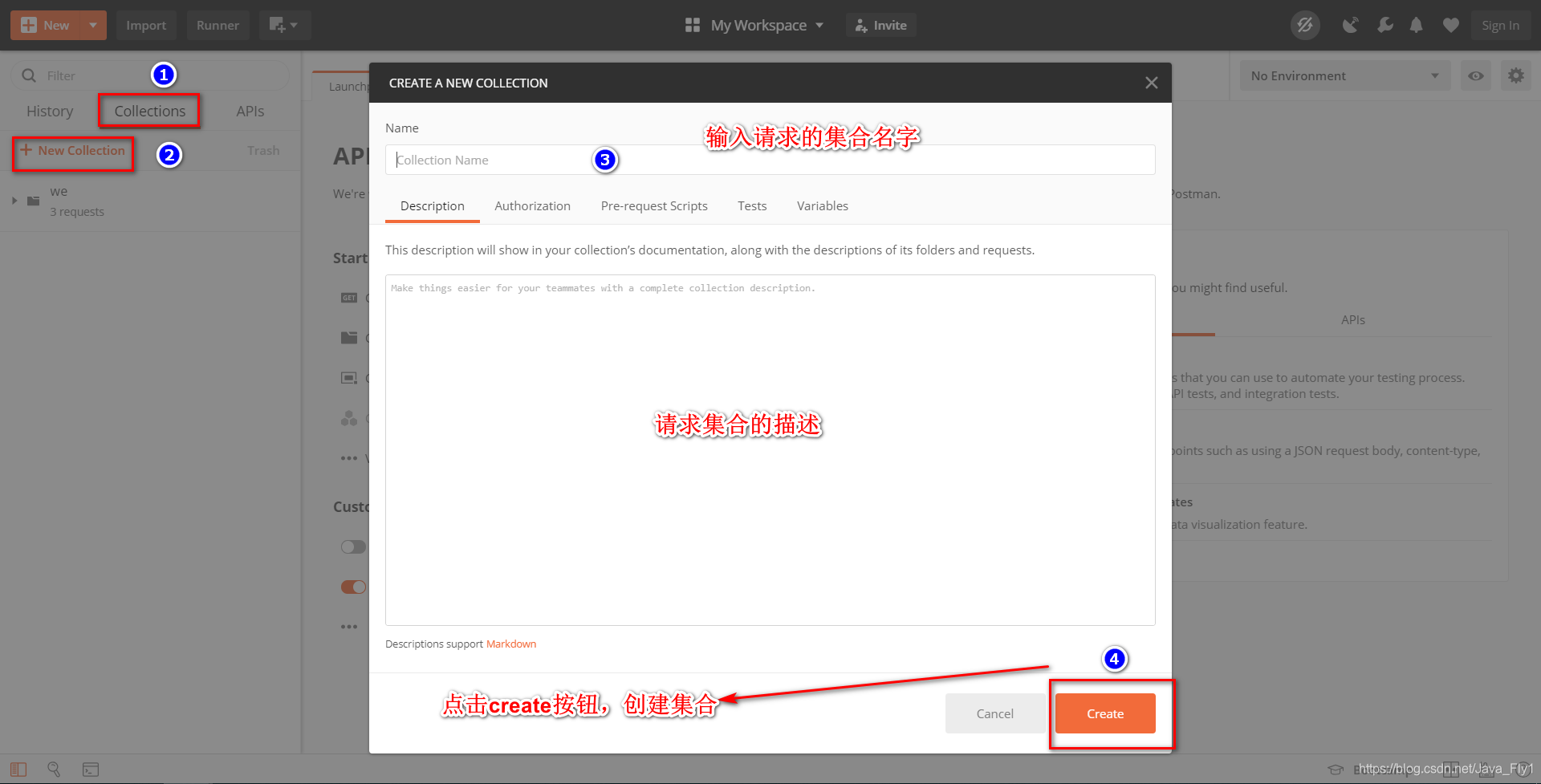The height and width of the screenshot is (784, 1541).
Task: Click the Import button
Action: [146, 25]
